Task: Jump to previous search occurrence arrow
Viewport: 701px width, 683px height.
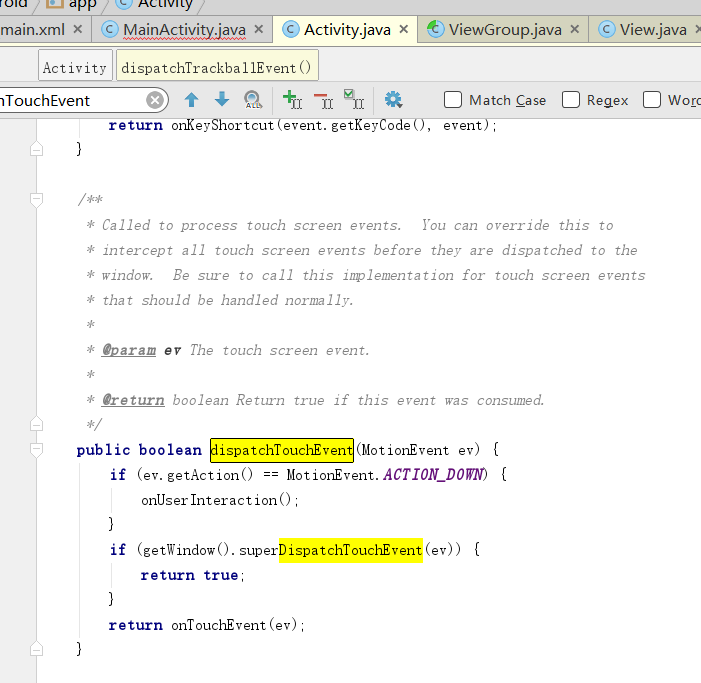Action: tap(192, 100)
